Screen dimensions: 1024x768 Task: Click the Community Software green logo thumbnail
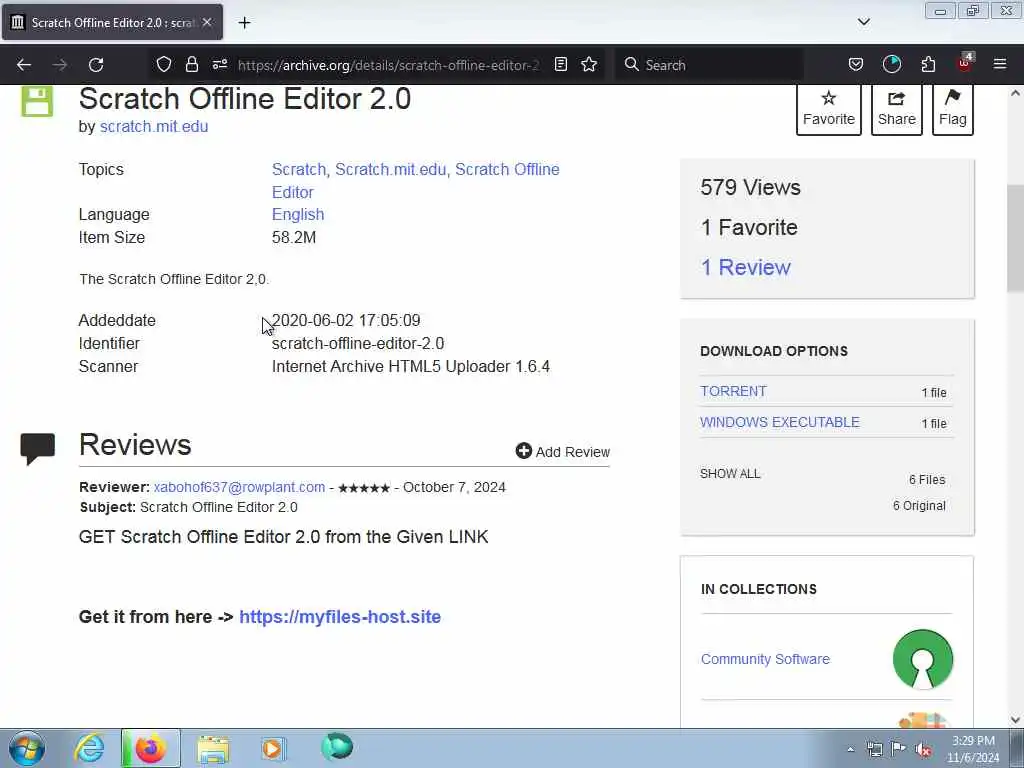click(923, 659)
